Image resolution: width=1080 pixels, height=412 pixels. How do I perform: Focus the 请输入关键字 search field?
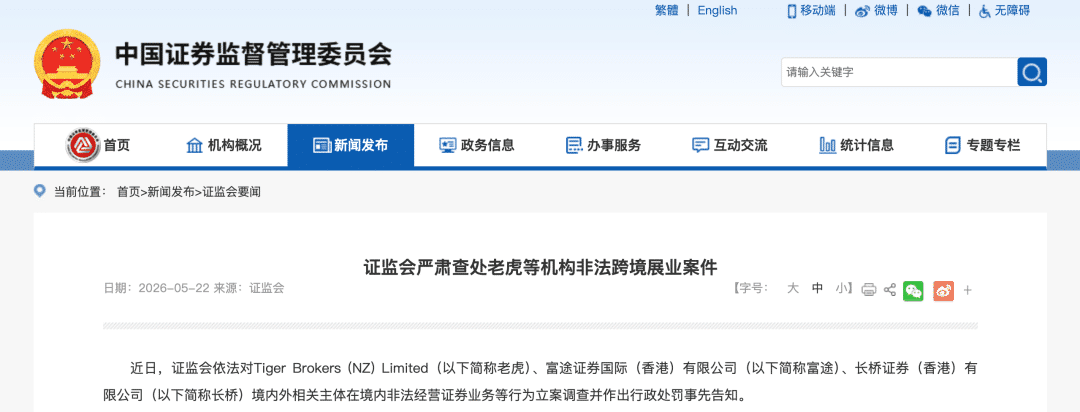click(x=899, y=72)
